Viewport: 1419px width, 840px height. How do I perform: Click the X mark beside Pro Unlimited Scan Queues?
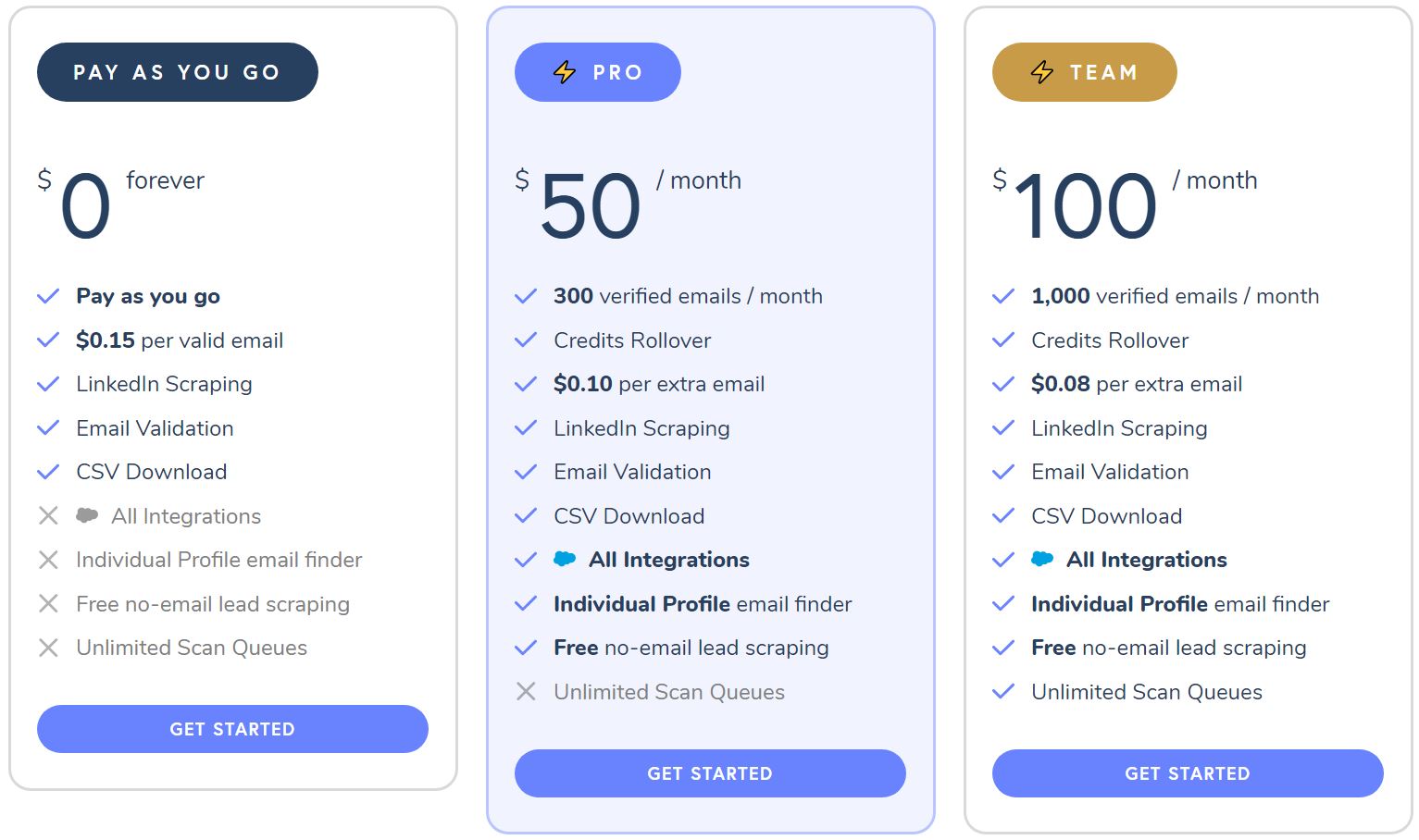point(526,691)
